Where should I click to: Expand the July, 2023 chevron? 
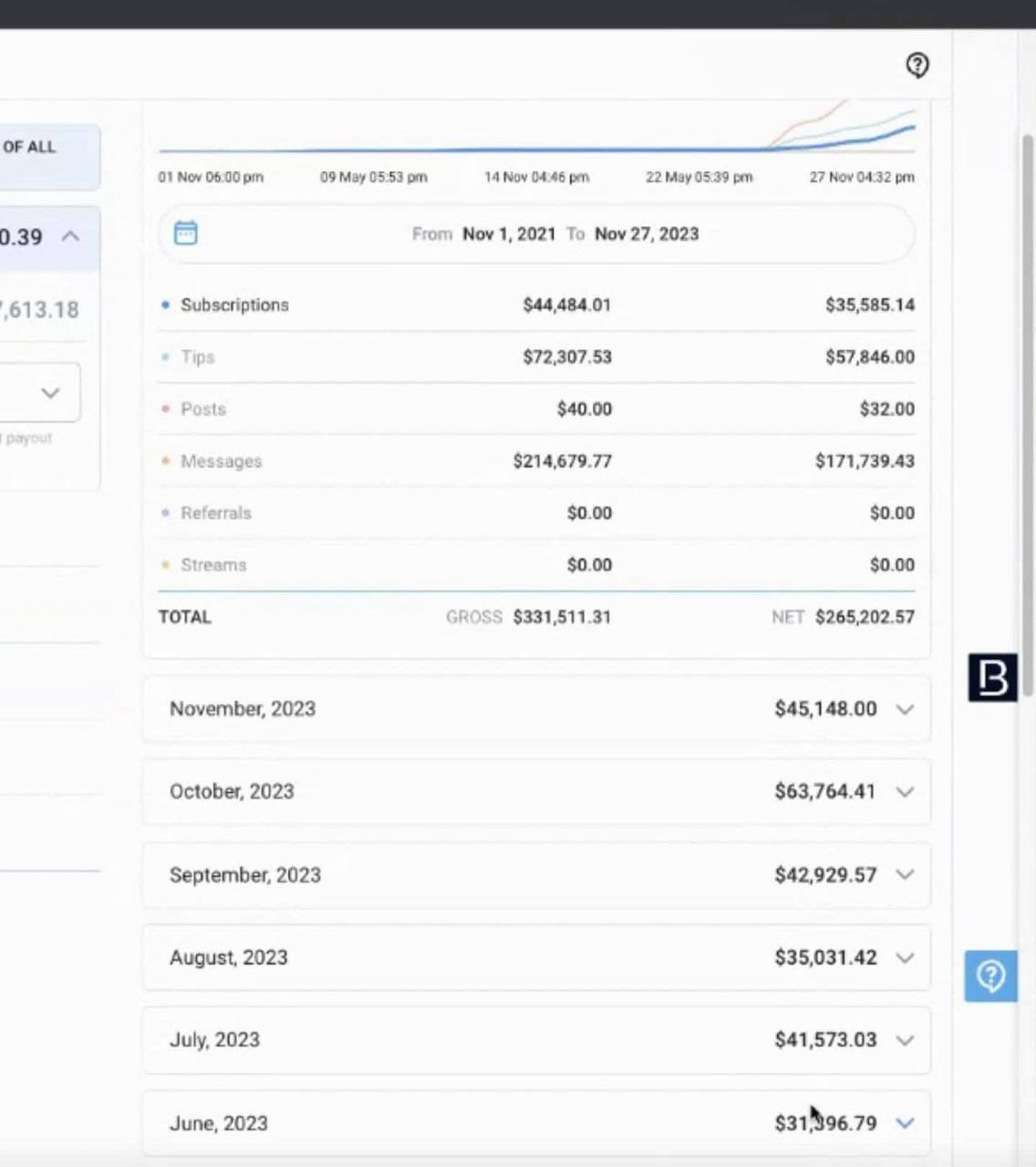[x=904, y=1040]
